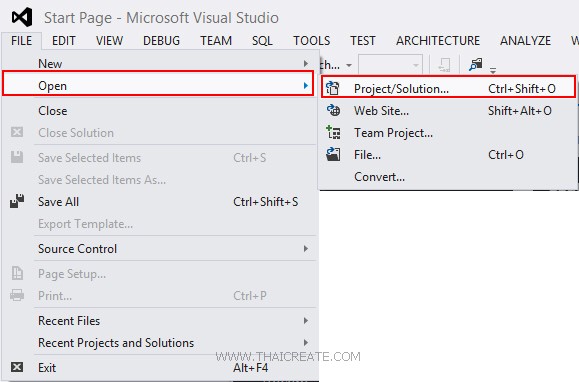Select Recent Projects and Solutions entry
Image resolution: width=579 pixels, height=382 pixels.
coord(159,343)
